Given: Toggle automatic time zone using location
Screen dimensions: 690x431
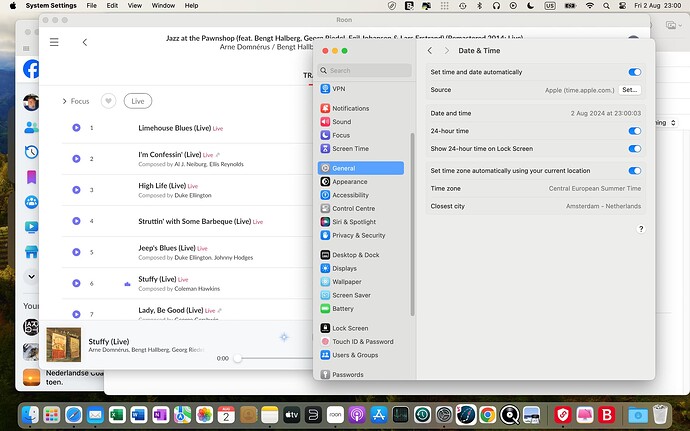Looking at the screenshot, I should [635, 171].
